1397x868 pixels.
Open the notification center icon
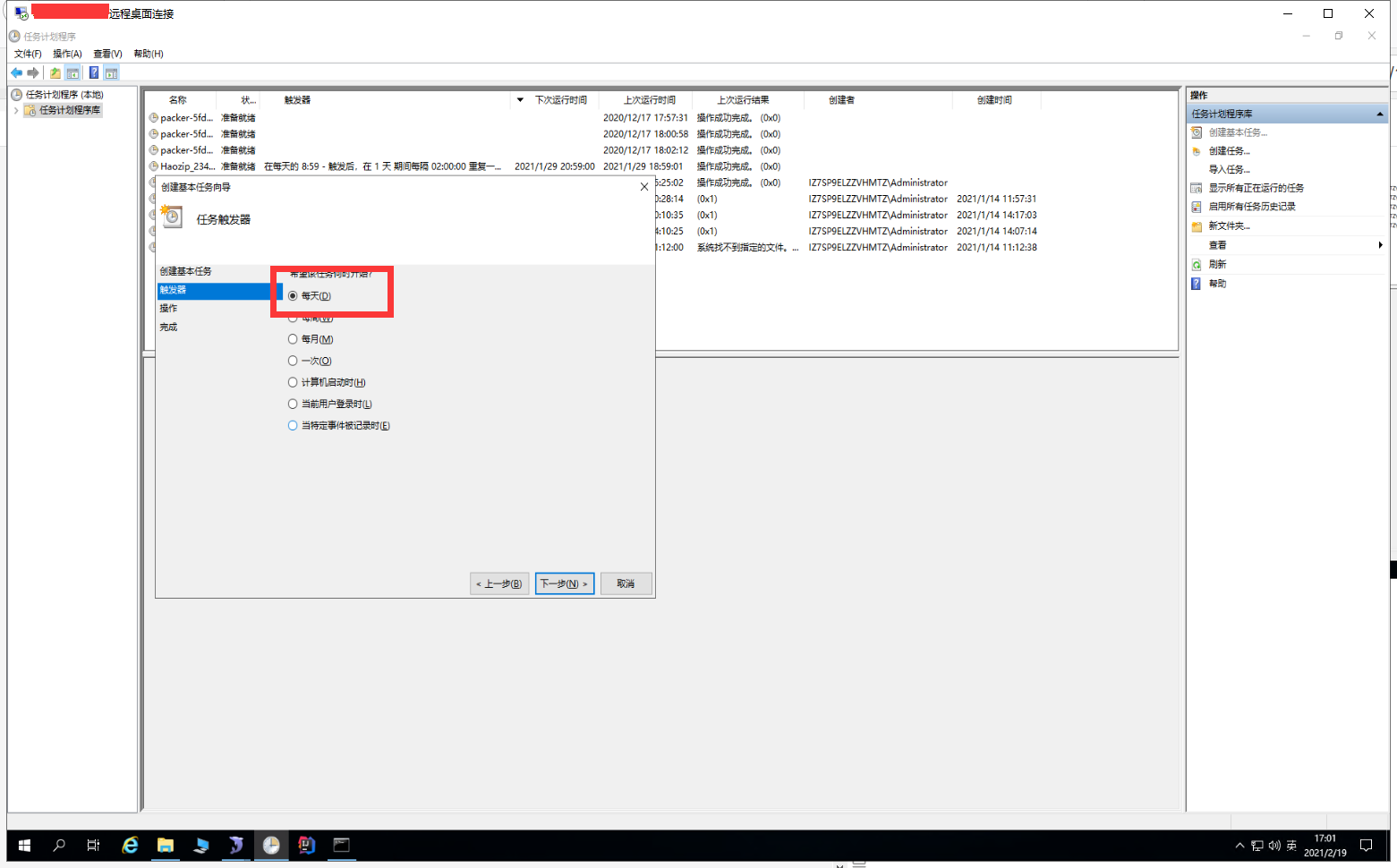[x=1367, y=846]
